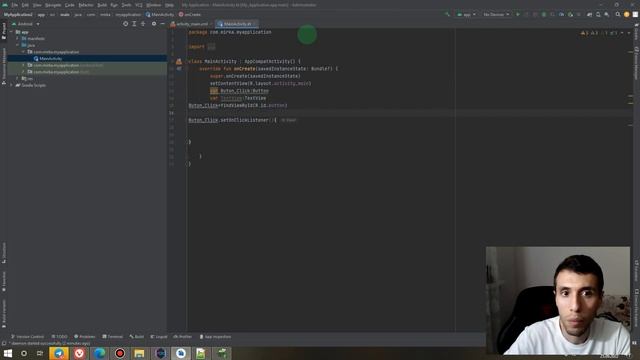Switch to the activity_main.xml editor tab
This screenshot has width=640, height=360.
(x=191, y=24)
